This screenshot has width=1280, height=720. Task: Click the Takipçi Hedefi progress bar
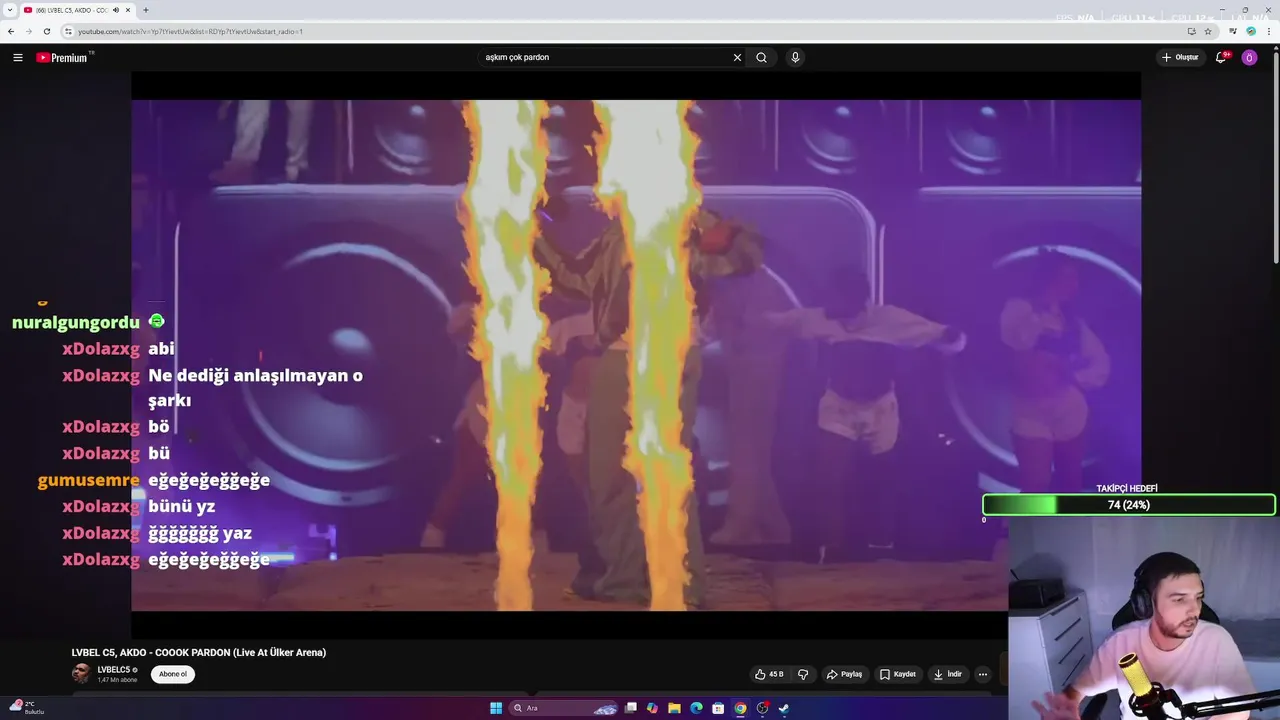tap(1128, 505)
